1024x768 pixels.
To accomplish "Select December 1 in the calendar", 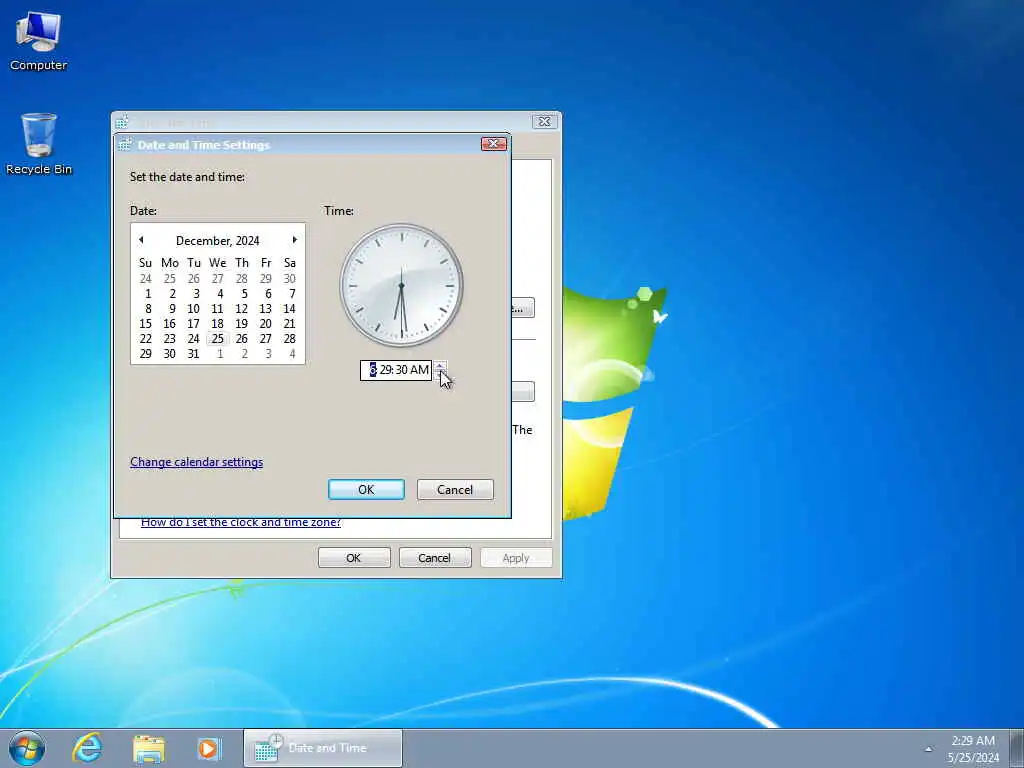I will tap(148, 294).
